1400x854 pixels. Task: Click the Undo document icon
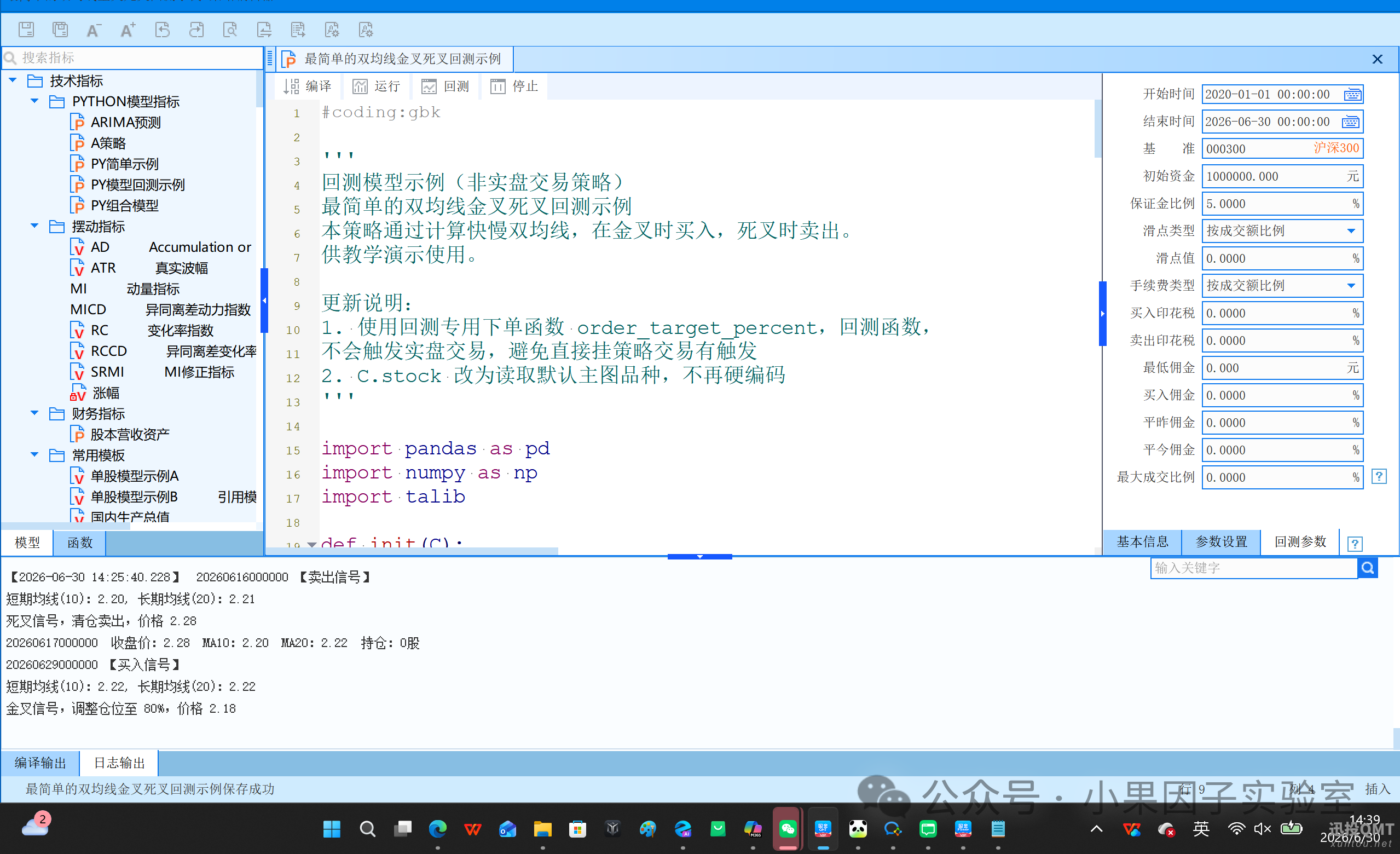click(x=163, y=30)
